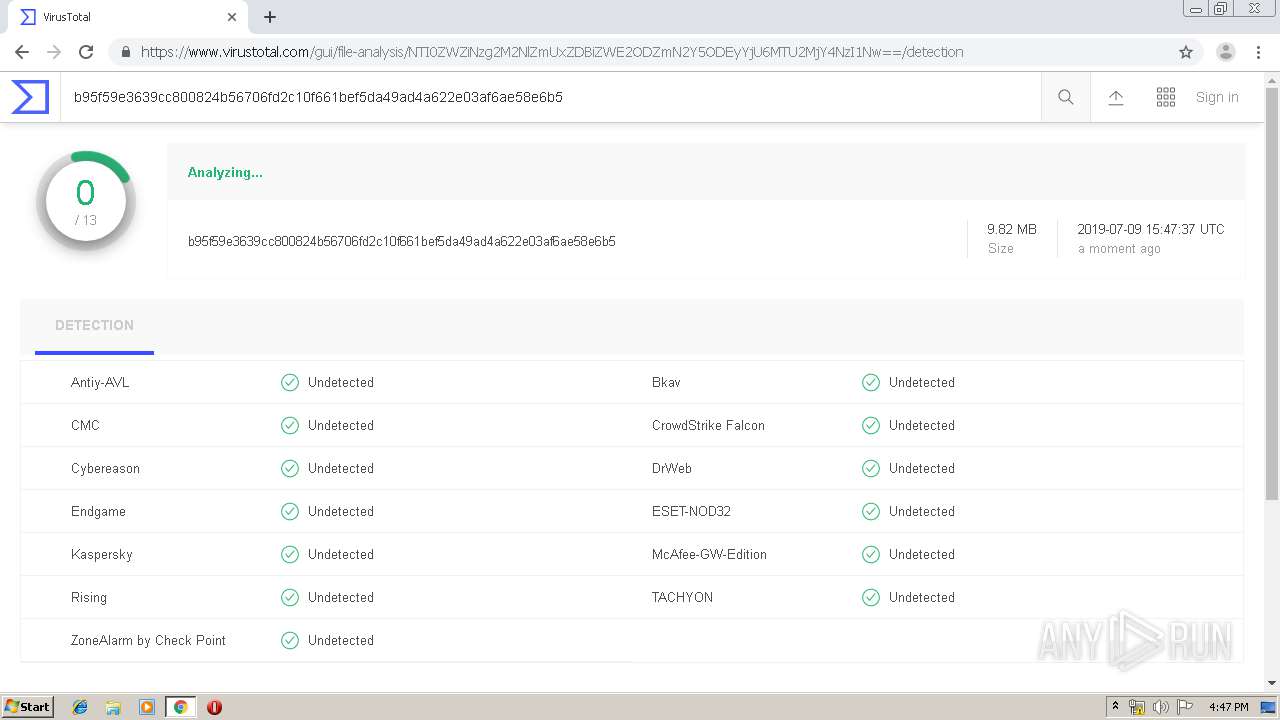1280x720 pixels.
Task: Click check icon beside ZoneAlarm by Check Point
Action: (290, 640)
